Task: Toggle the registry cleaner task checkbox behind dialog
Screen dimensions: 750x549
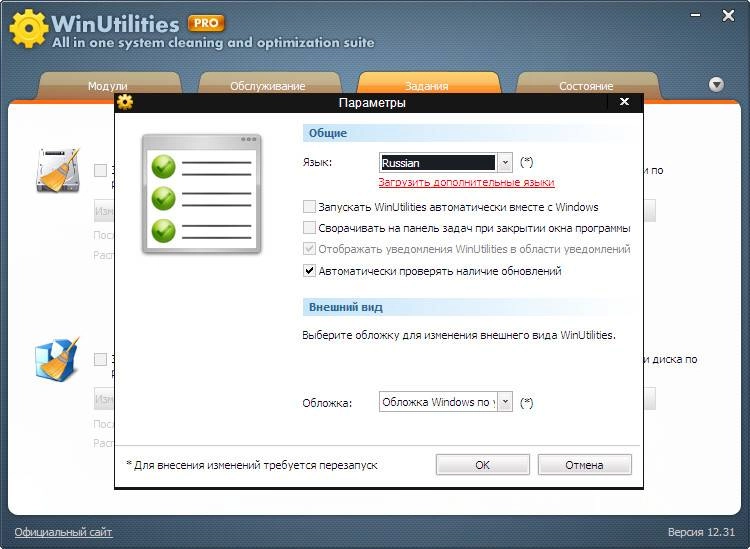Action: click(100, 359)
